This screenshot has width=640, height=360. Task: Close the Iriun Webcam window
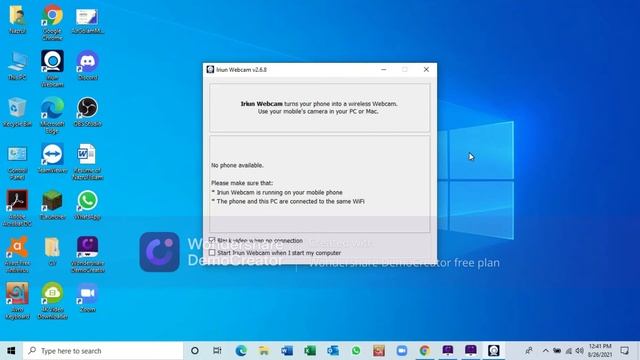point(426,69)
